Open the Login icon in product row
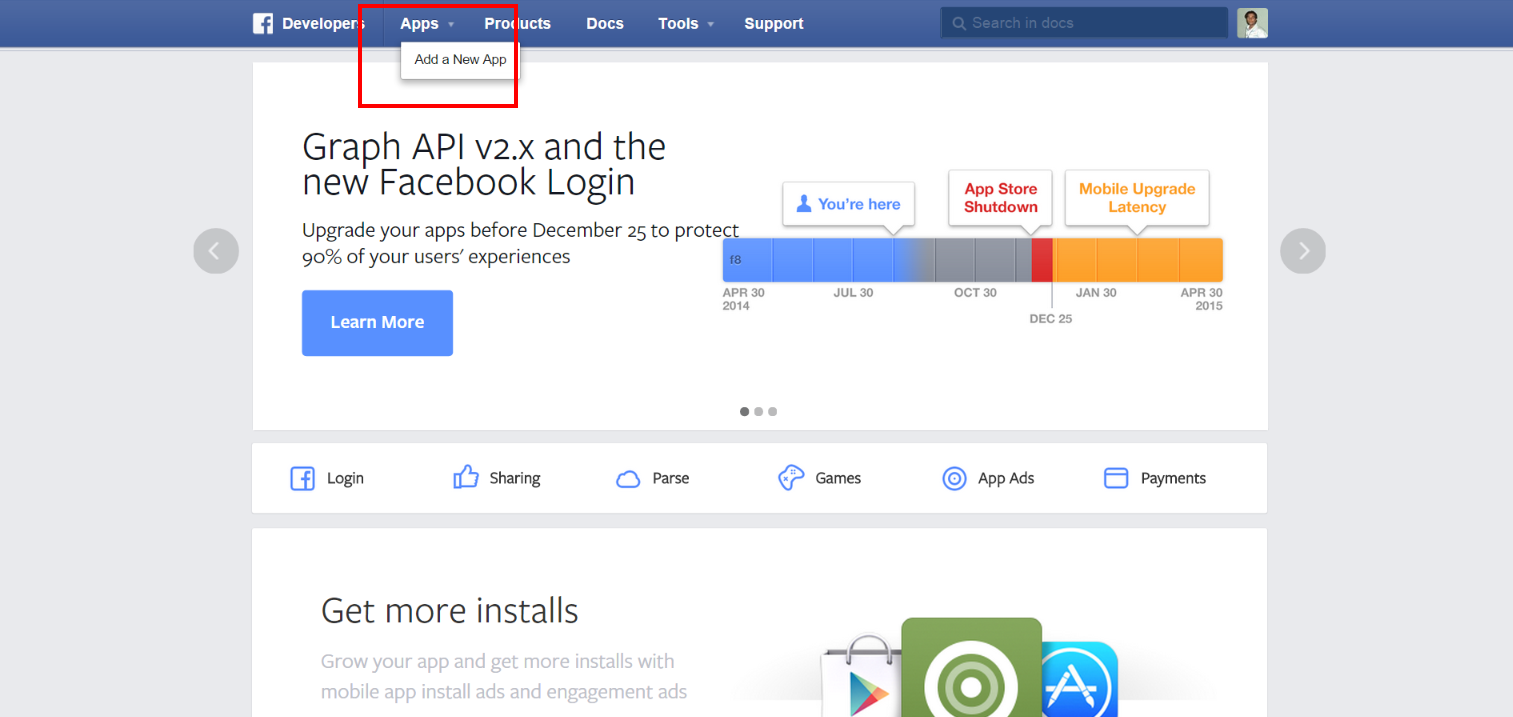The image size is (1513, 717). (x=302, y=478)
